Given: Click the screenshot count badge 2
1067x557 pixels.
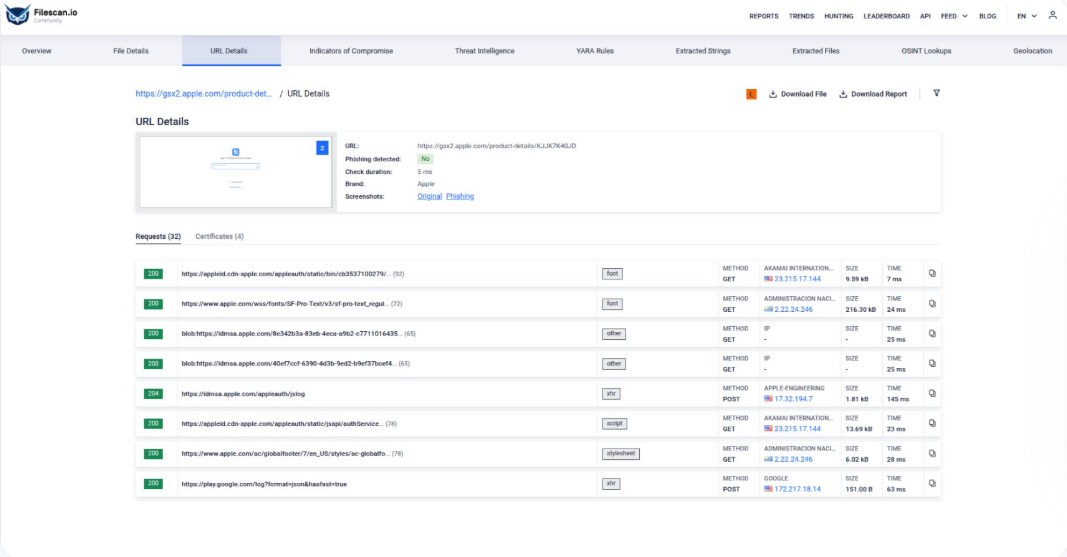Looking at the screenshot, I should pyautogui.click(x=322, y=148).
